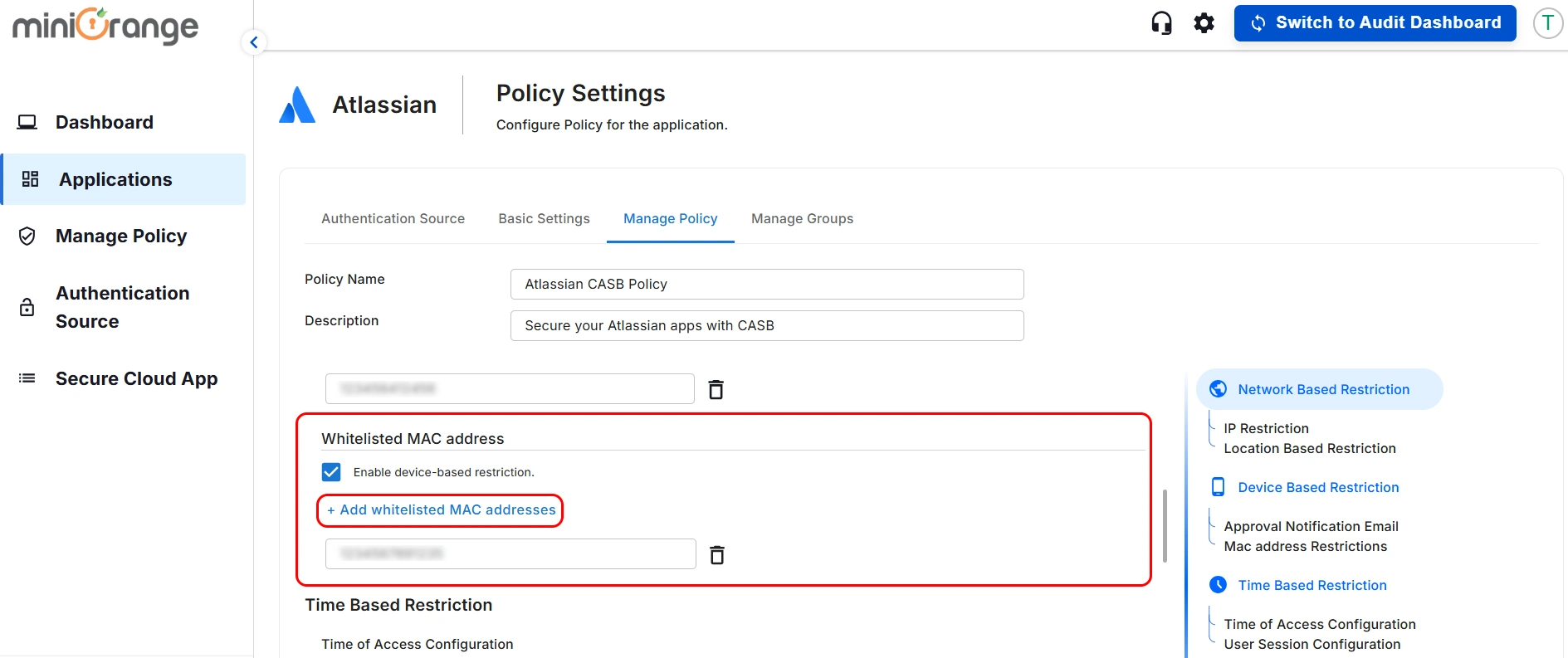Open settings gear icon in header
Image resolution: width=1568 pixels, height=658 pixels.
point(1204,23)
